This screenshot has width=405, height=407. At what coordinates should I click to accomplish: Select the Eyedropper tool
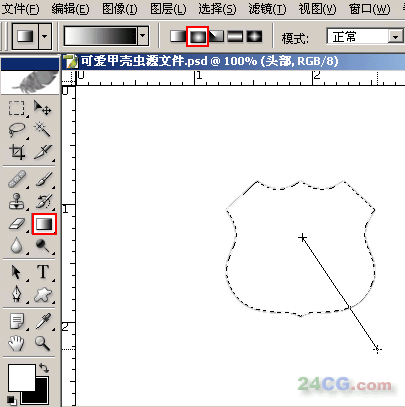pos(43,321)
